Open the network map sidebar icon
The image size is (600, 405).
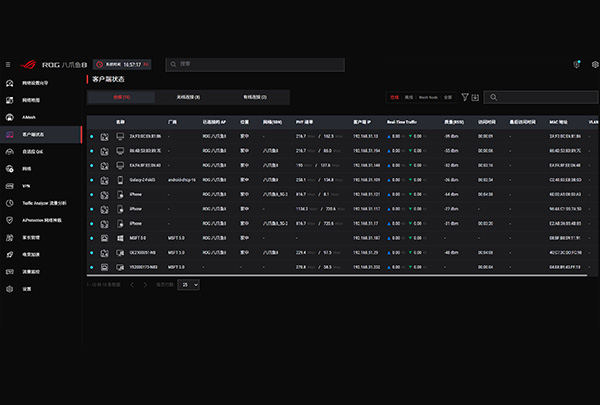tap(10, 100)
